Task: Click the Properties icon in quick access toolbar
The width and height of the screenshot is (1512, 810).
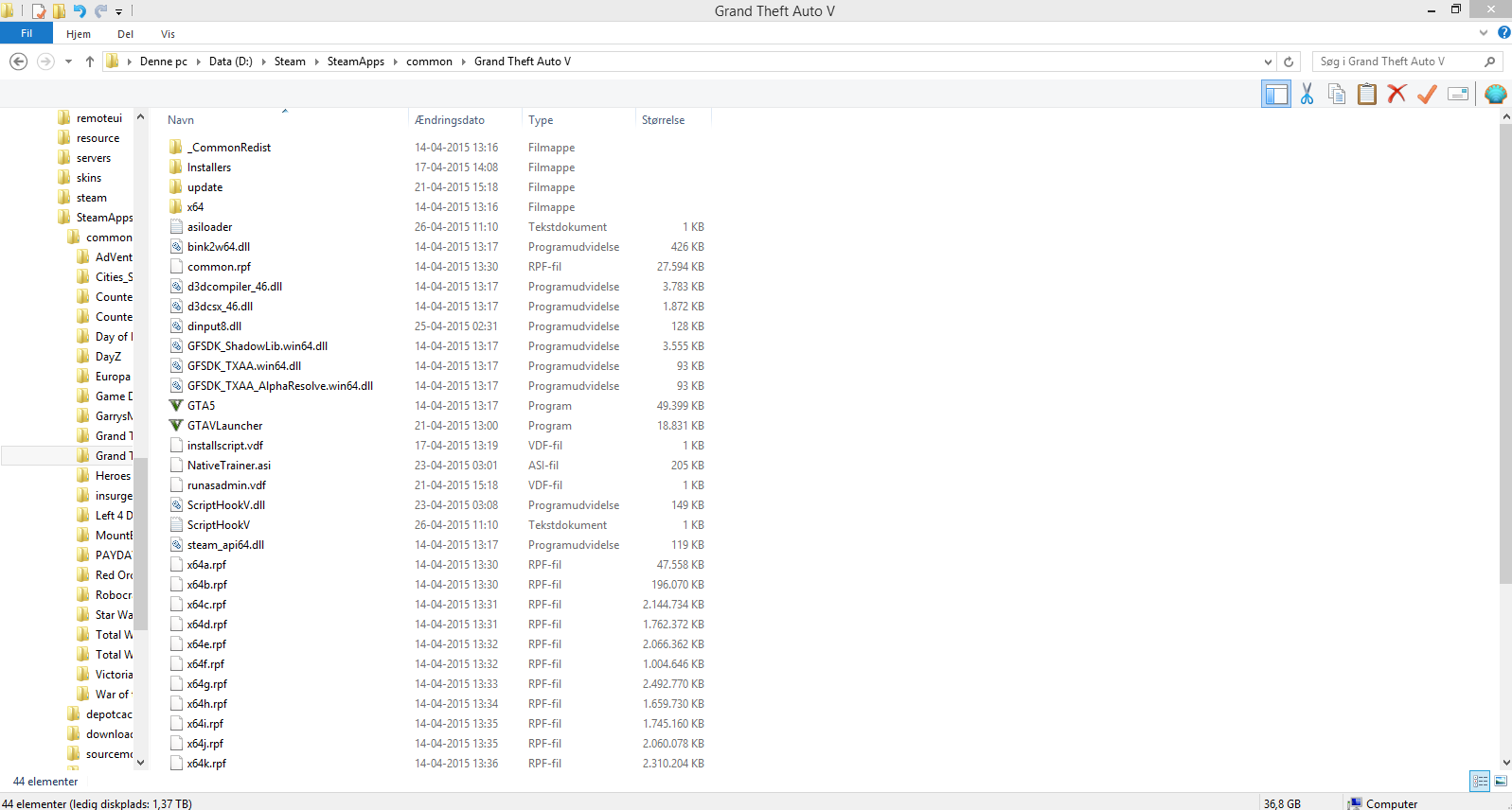Action: point(39,11)
